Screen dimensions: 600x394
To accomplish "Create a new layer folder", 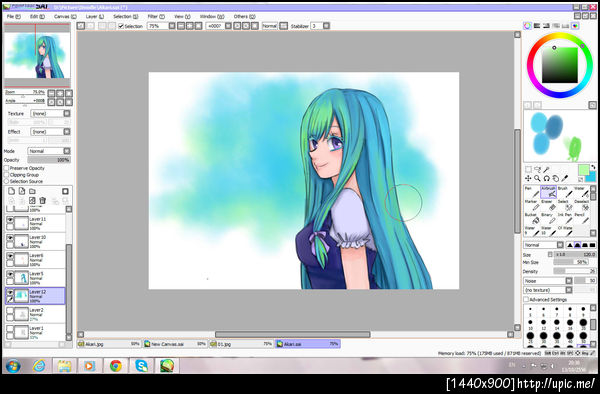I will point(33,191).
